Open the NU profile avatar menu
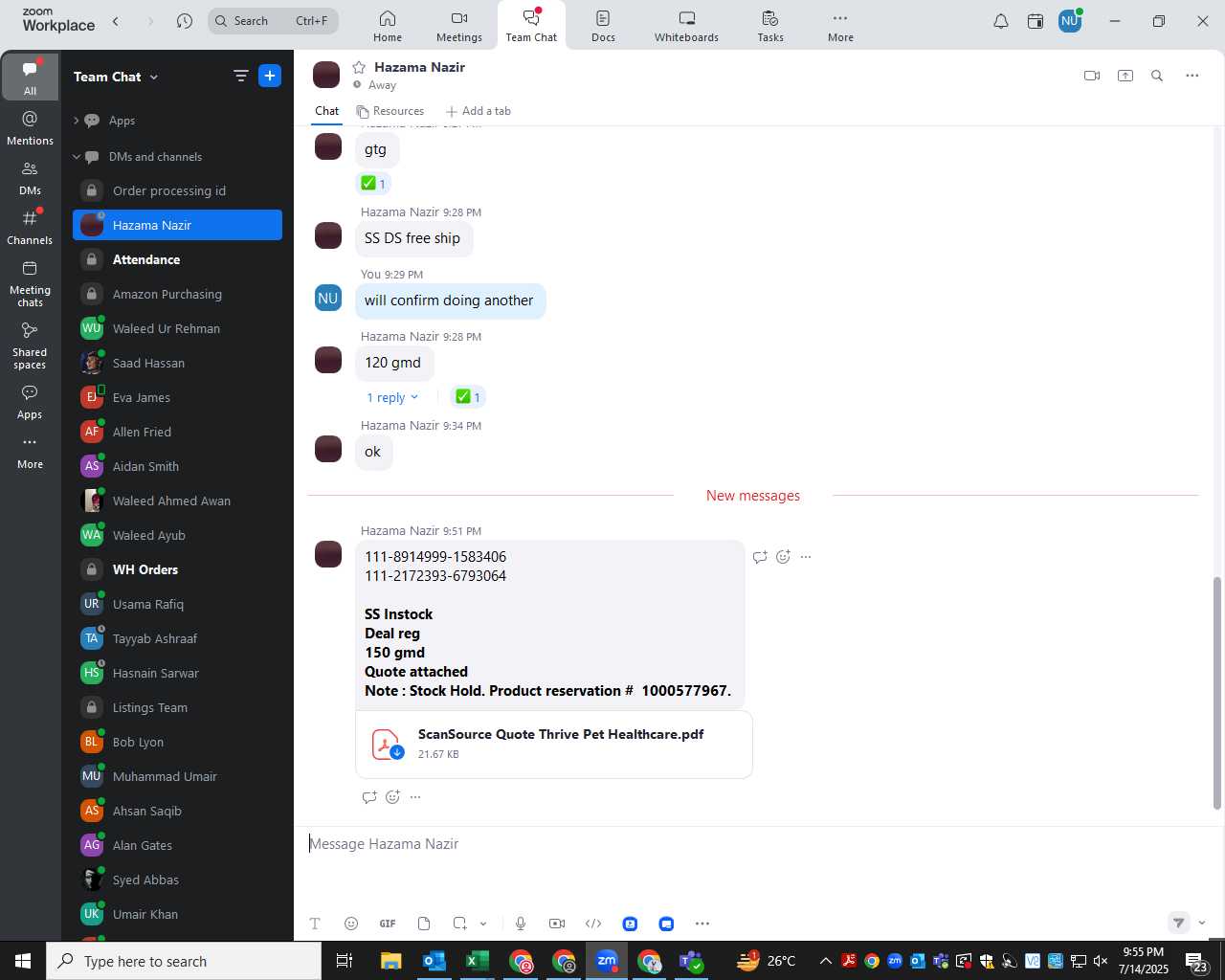This screenshot has height=980, width=1225. point(1070,21)
